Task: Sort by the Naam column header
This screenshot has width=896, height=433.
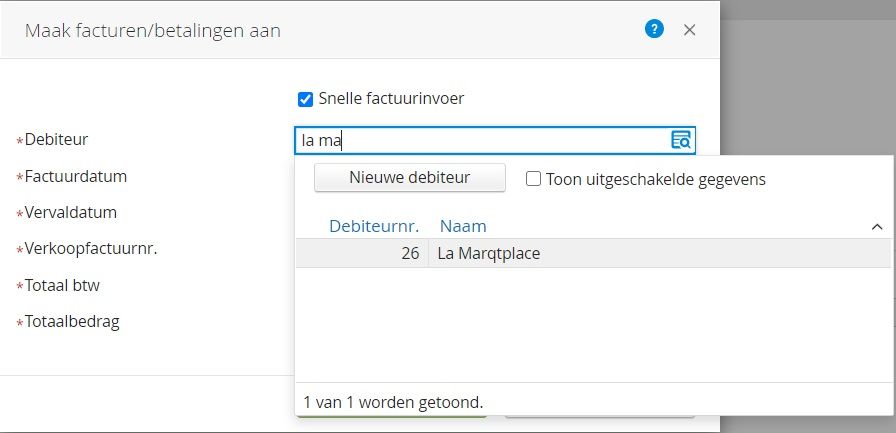Action: click(463, 226)
